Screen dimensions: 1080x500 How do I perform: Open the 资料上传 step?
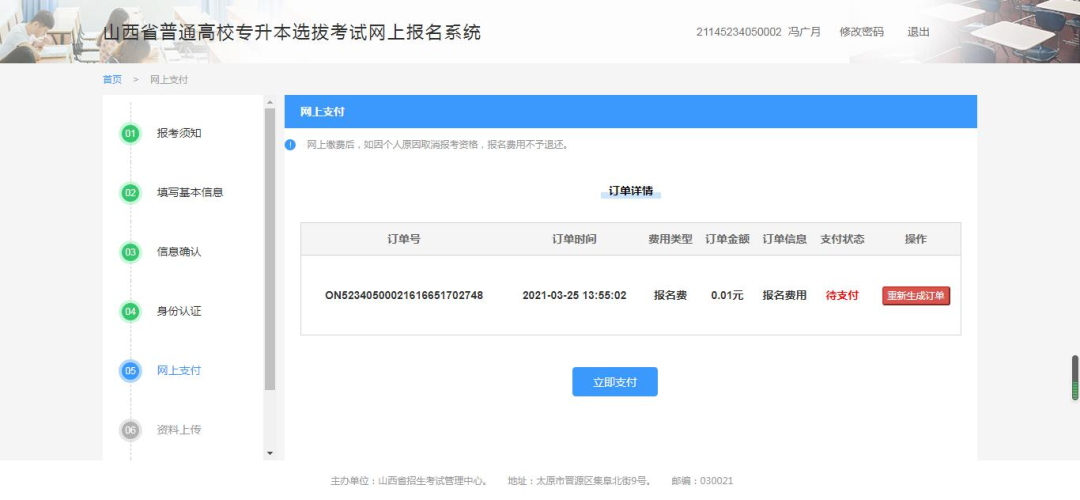tap(179, 430)
